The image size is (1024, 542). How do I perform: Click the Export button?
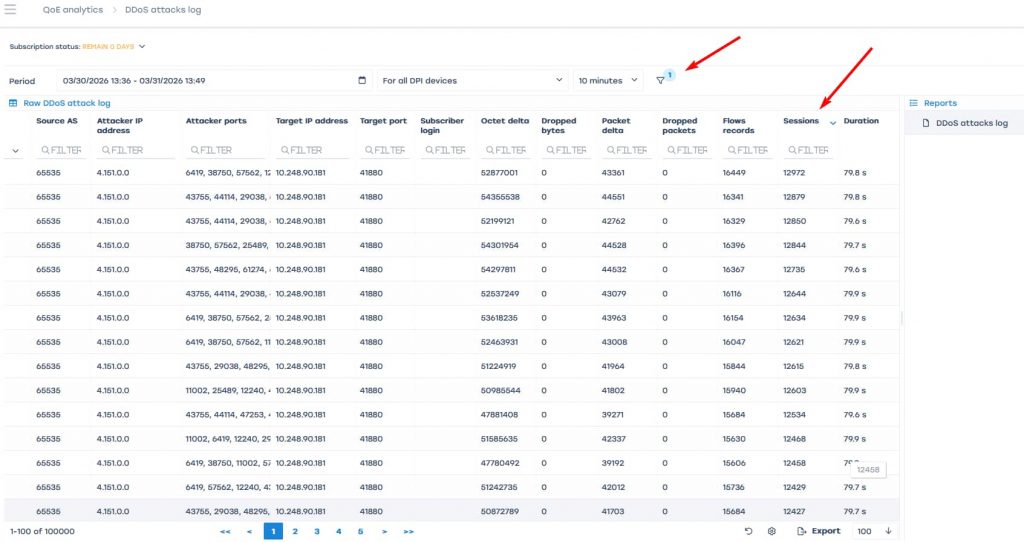819,531
